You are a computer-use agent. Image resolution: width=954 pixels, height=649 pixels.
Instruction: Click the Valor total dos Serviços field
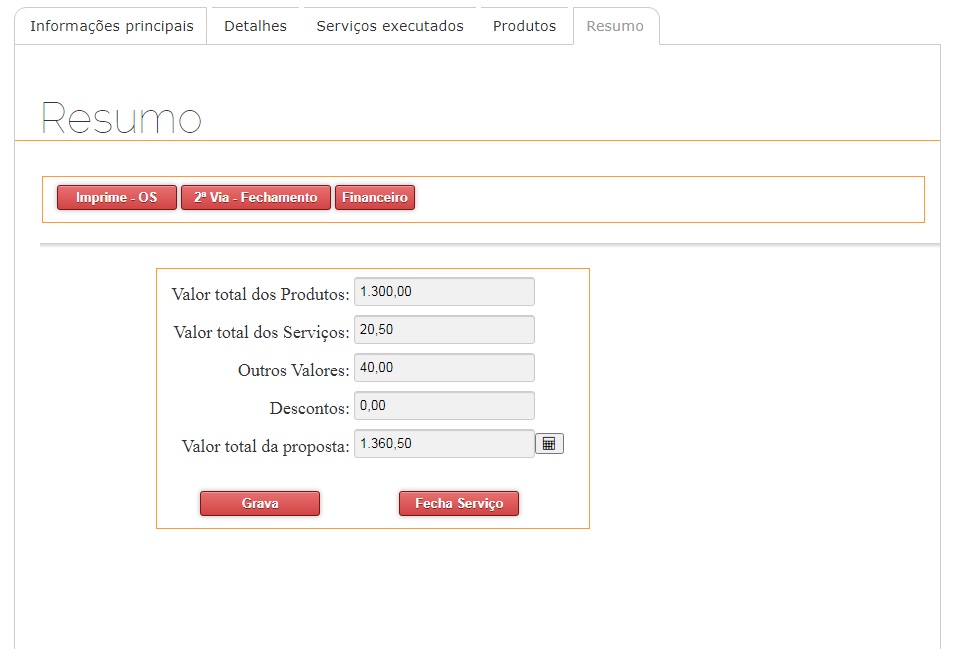coord(444,329)
